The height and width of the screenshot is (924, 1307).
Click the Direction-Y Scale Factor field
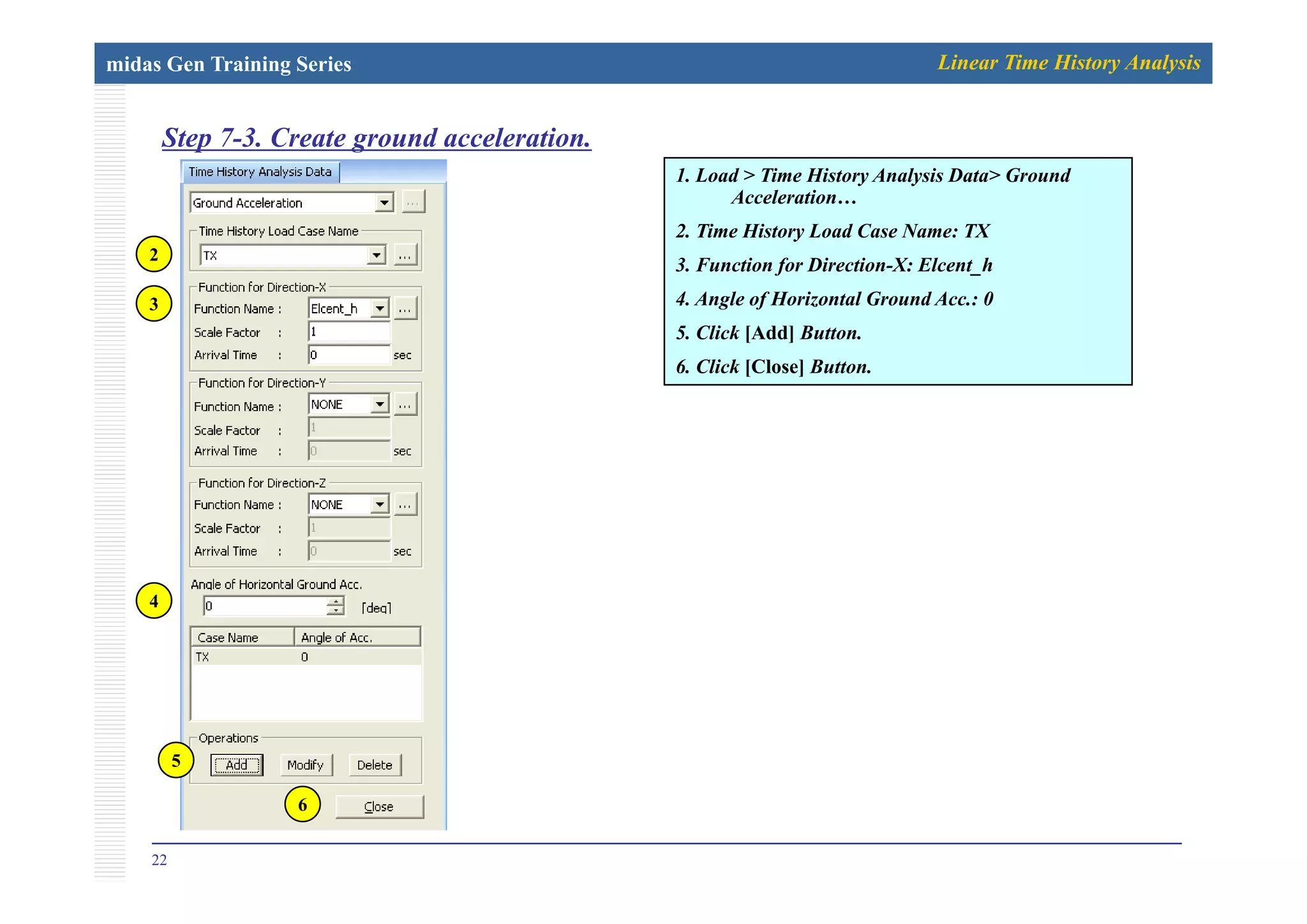pyautogui.click(x=349, y=428)
